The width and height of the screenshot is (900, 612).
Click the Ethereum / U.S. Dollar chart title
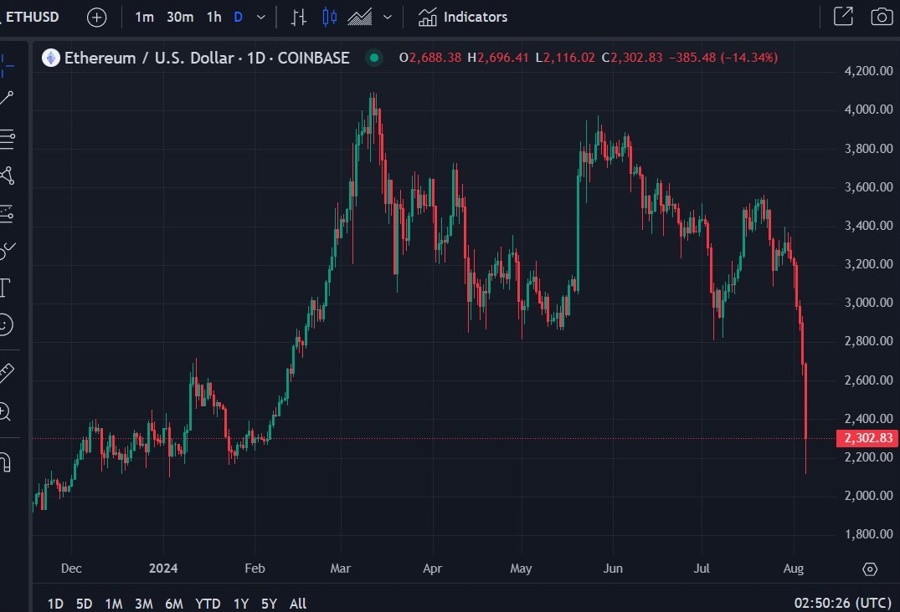pos(207,58)
